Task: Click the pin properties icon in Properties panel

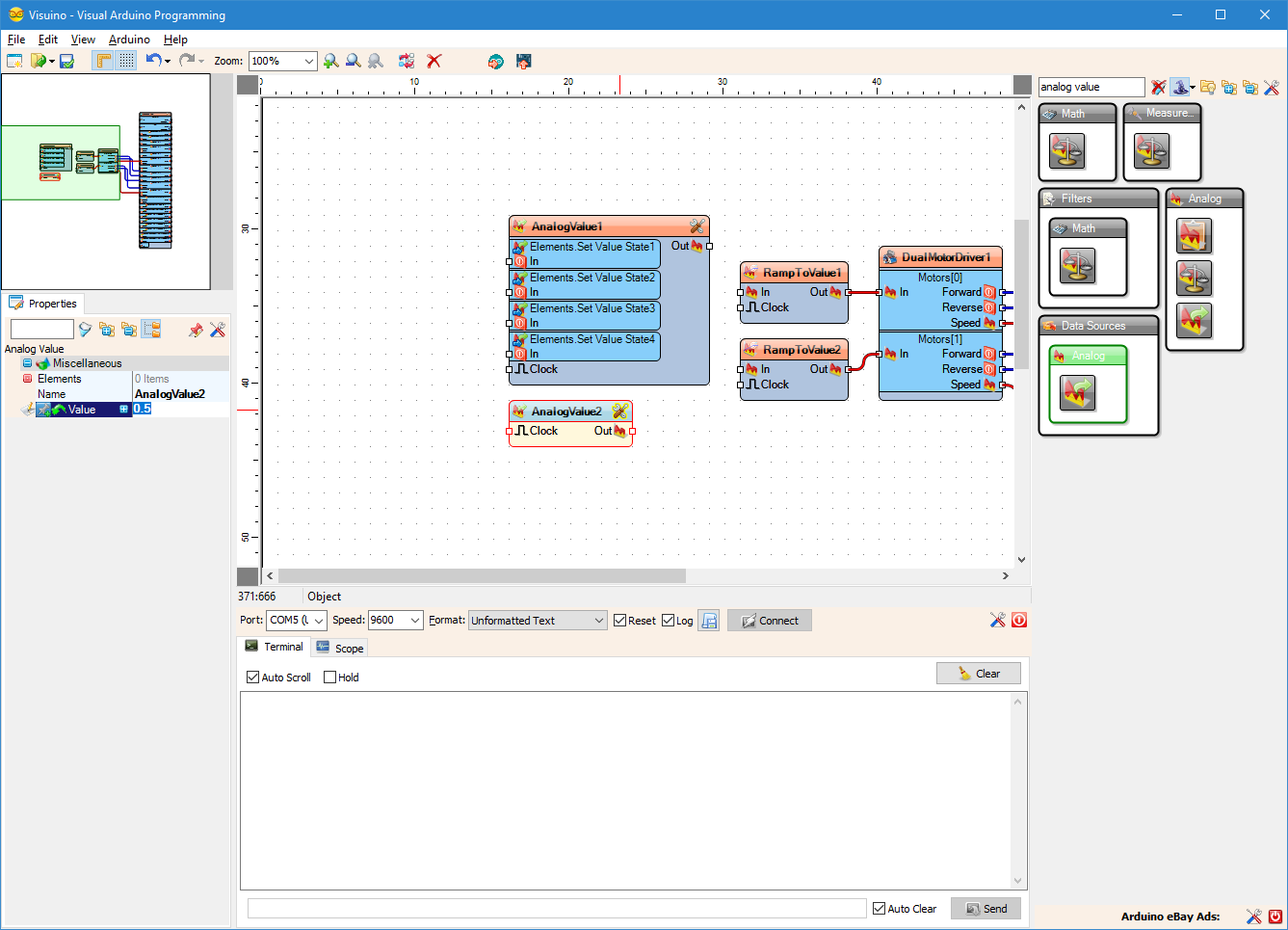Action: pyautogui.click(x=195, y=329)
